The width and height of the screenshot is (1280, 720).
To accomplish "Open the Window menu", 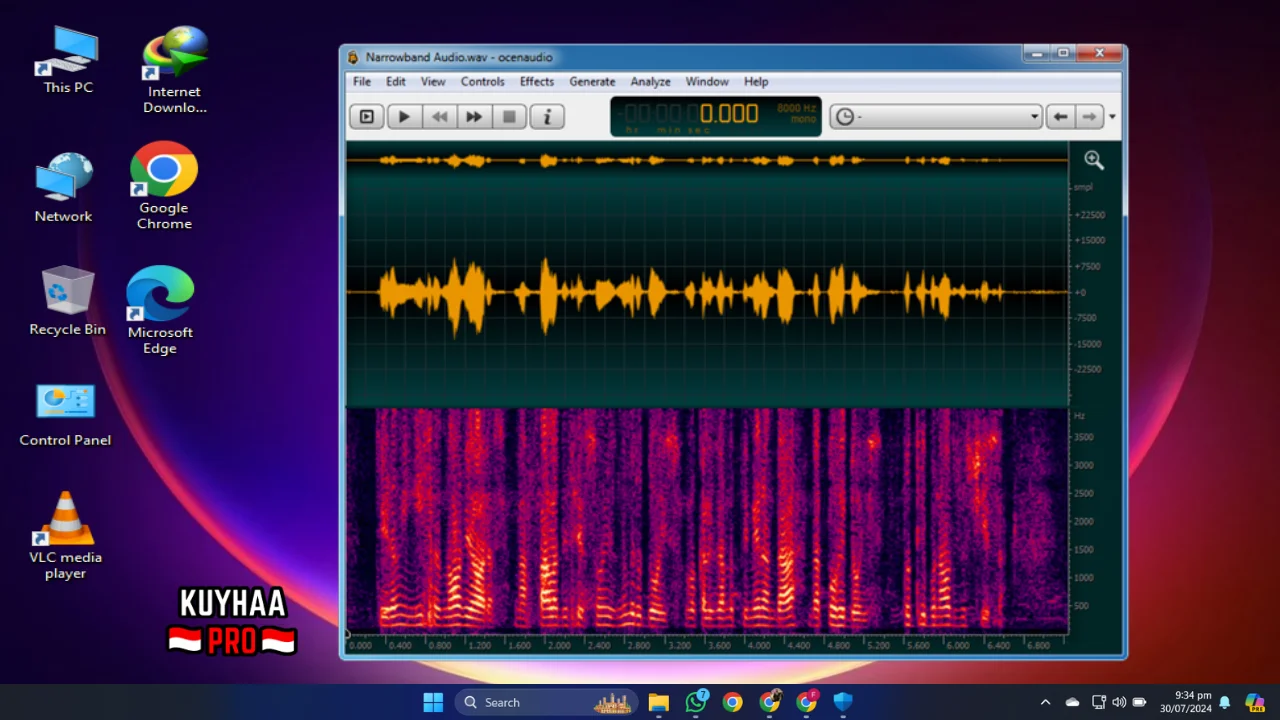I will coord(707,82).
